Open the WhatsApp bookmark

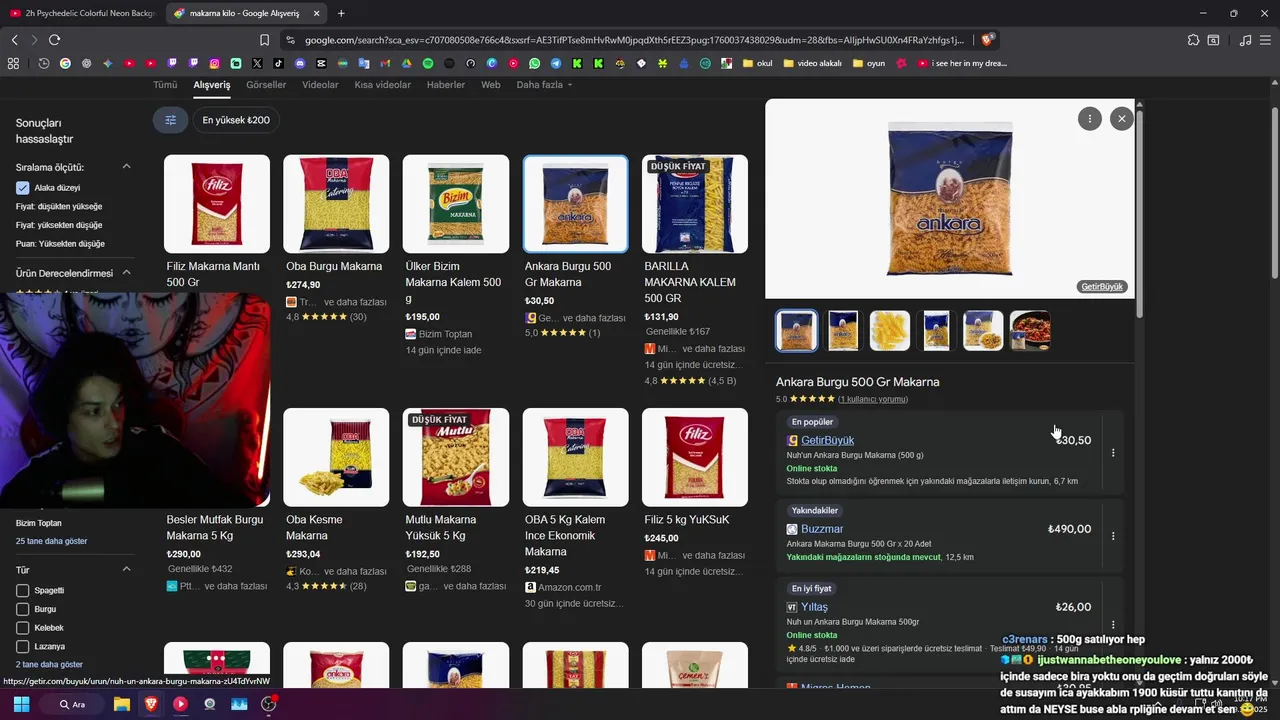click(x=534, y=63)
